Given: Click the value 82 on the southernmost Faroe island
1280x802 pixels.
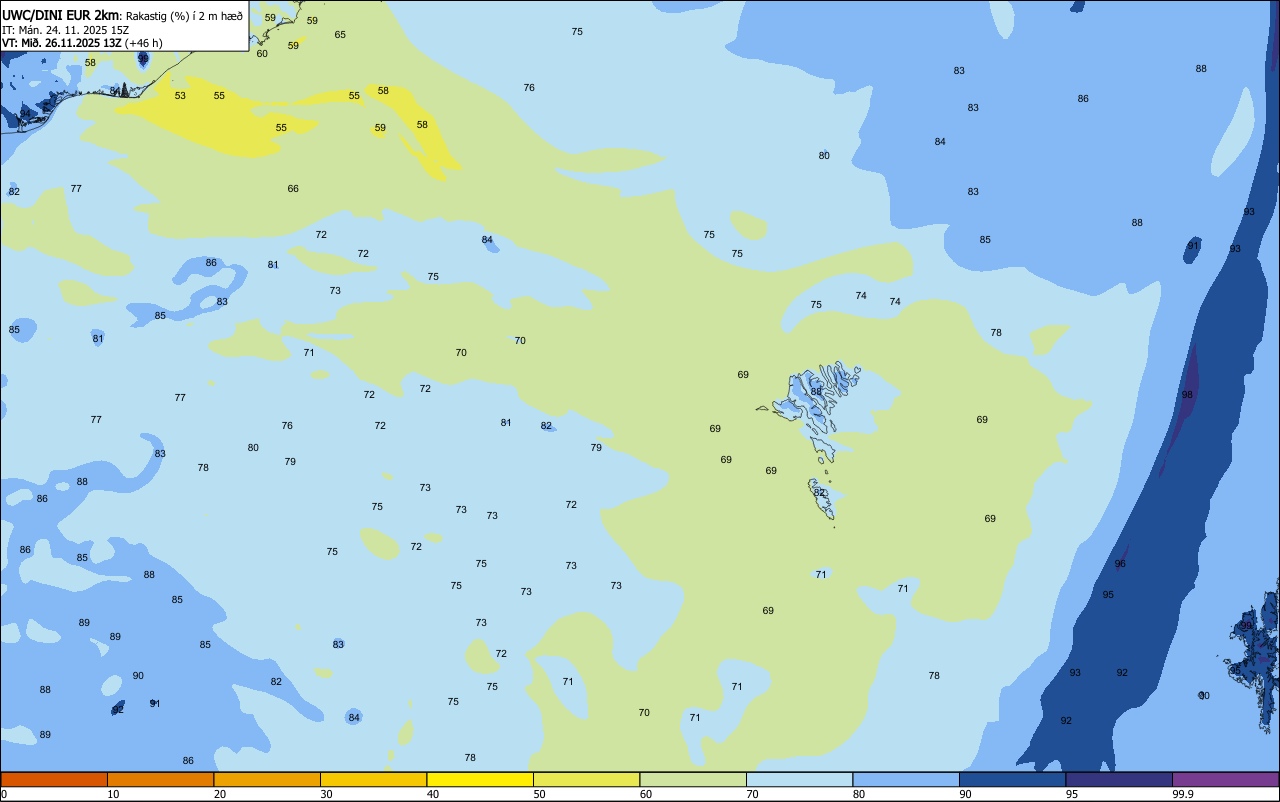Looking at the screenshot, I should point(819,492).
